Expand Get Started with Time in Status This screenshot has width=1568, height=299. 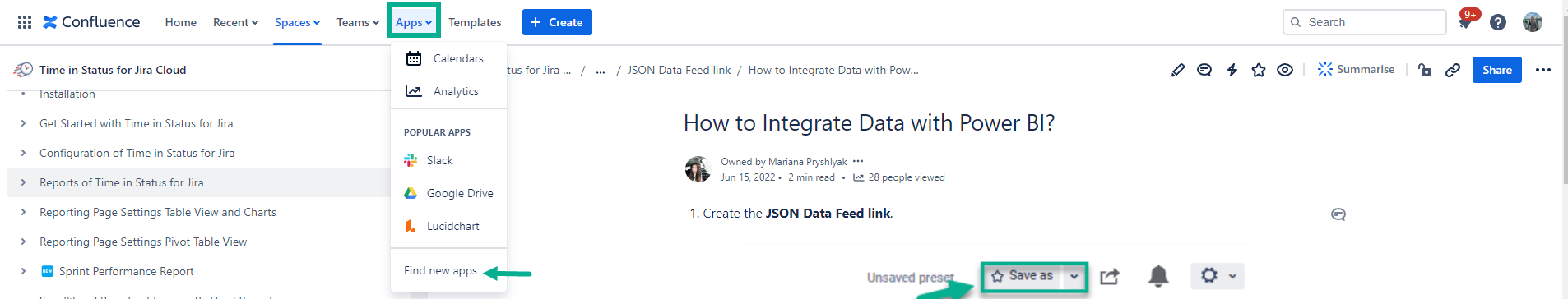(x=23, y=123)
